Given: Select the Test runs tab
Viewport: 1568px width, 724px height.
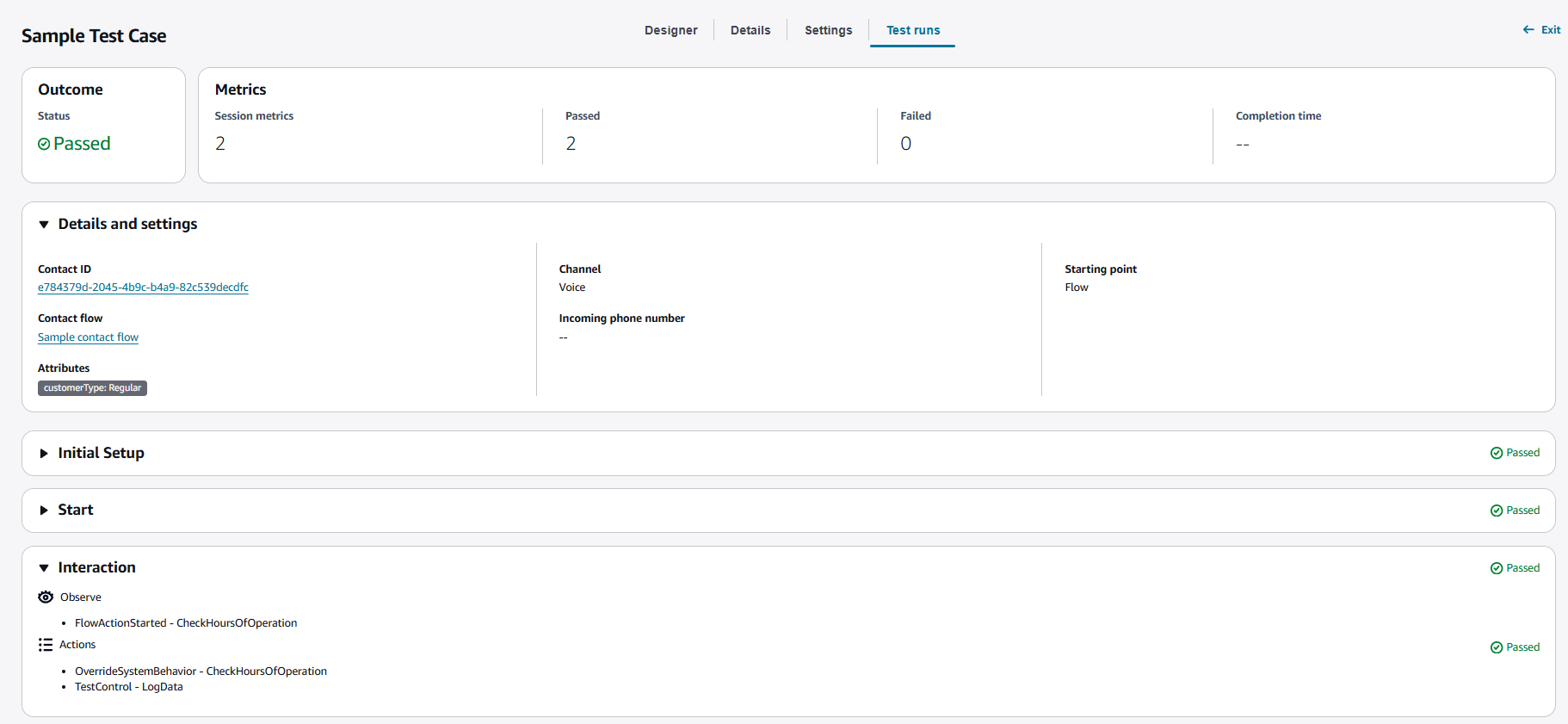Looking at the screenshot, I should (x=913, y=30).
